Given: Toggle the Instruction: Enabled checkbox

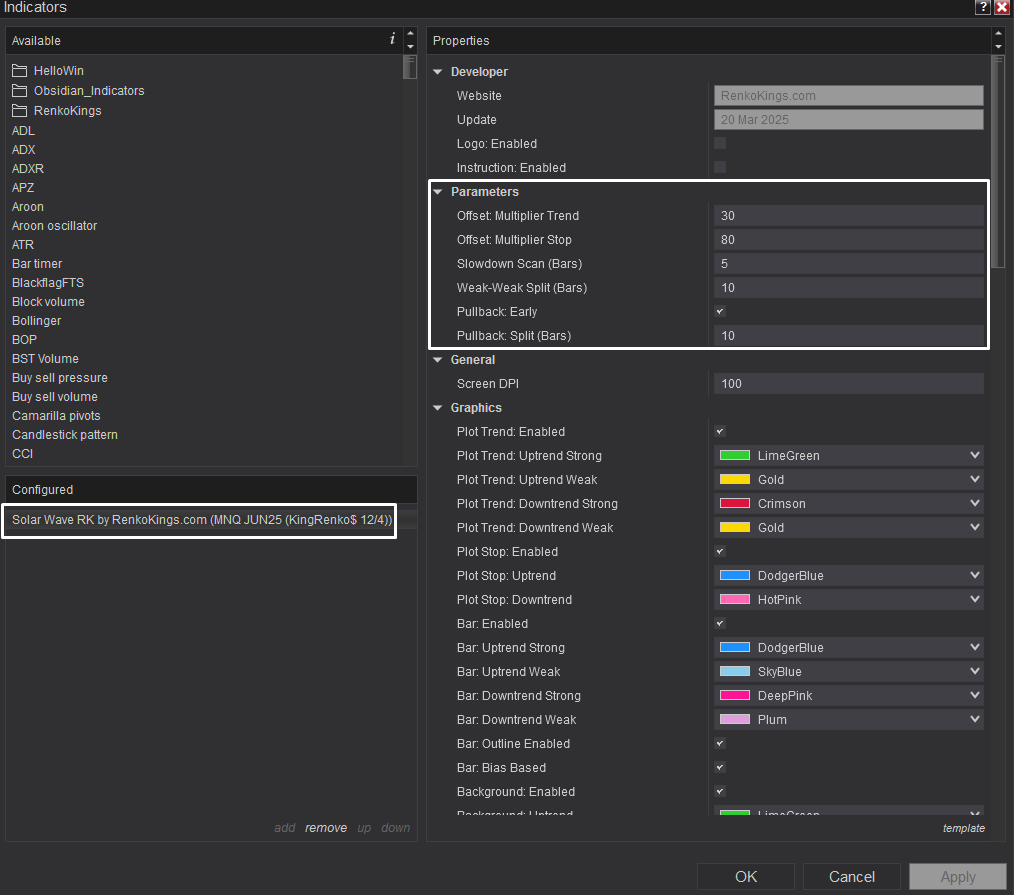Looking at the screenshot, I should point(720,167).
